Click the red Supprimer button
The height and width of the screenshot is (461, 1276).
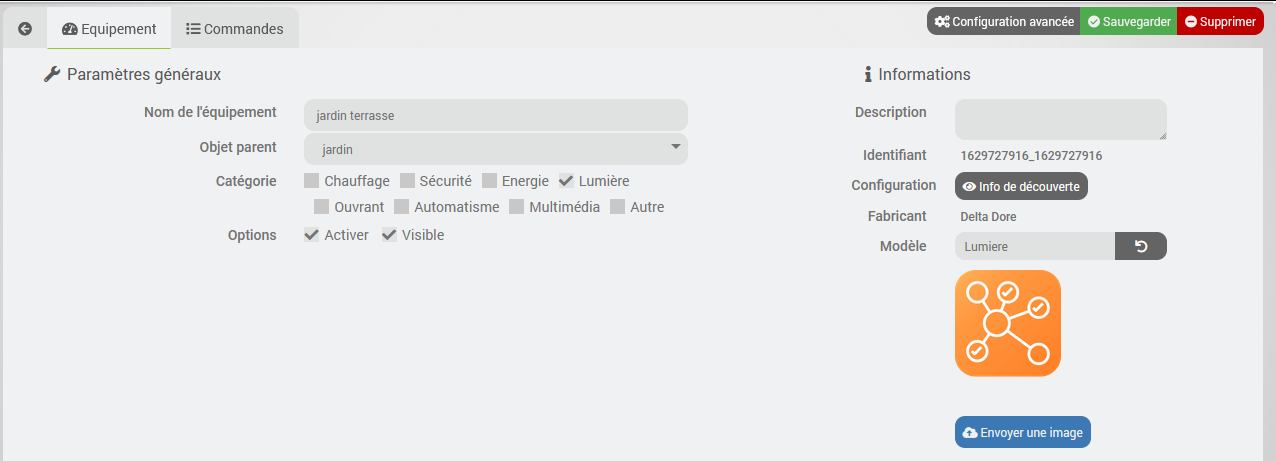[1220, 21]
